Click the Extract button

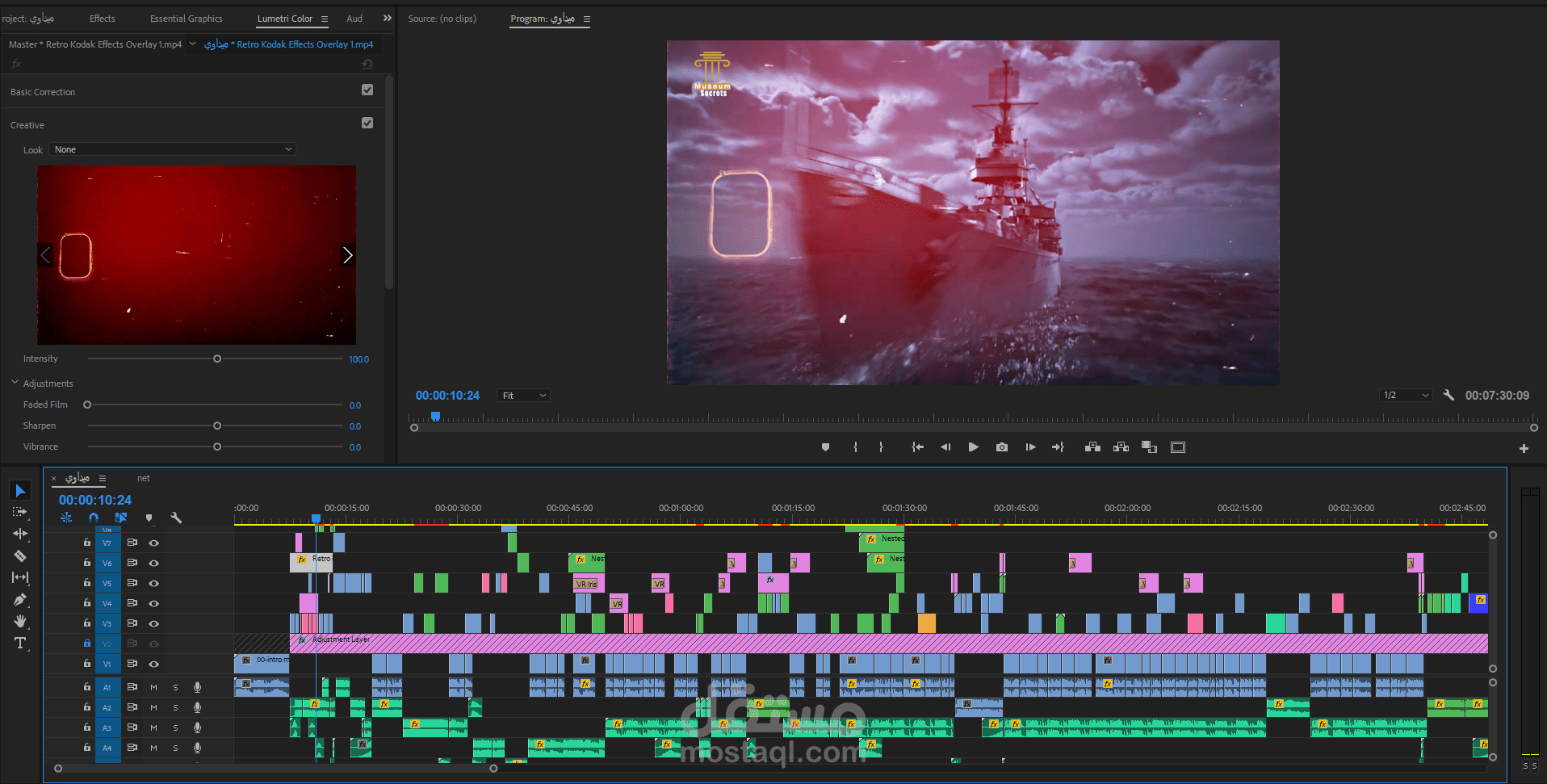click(x=1121, y=447)
